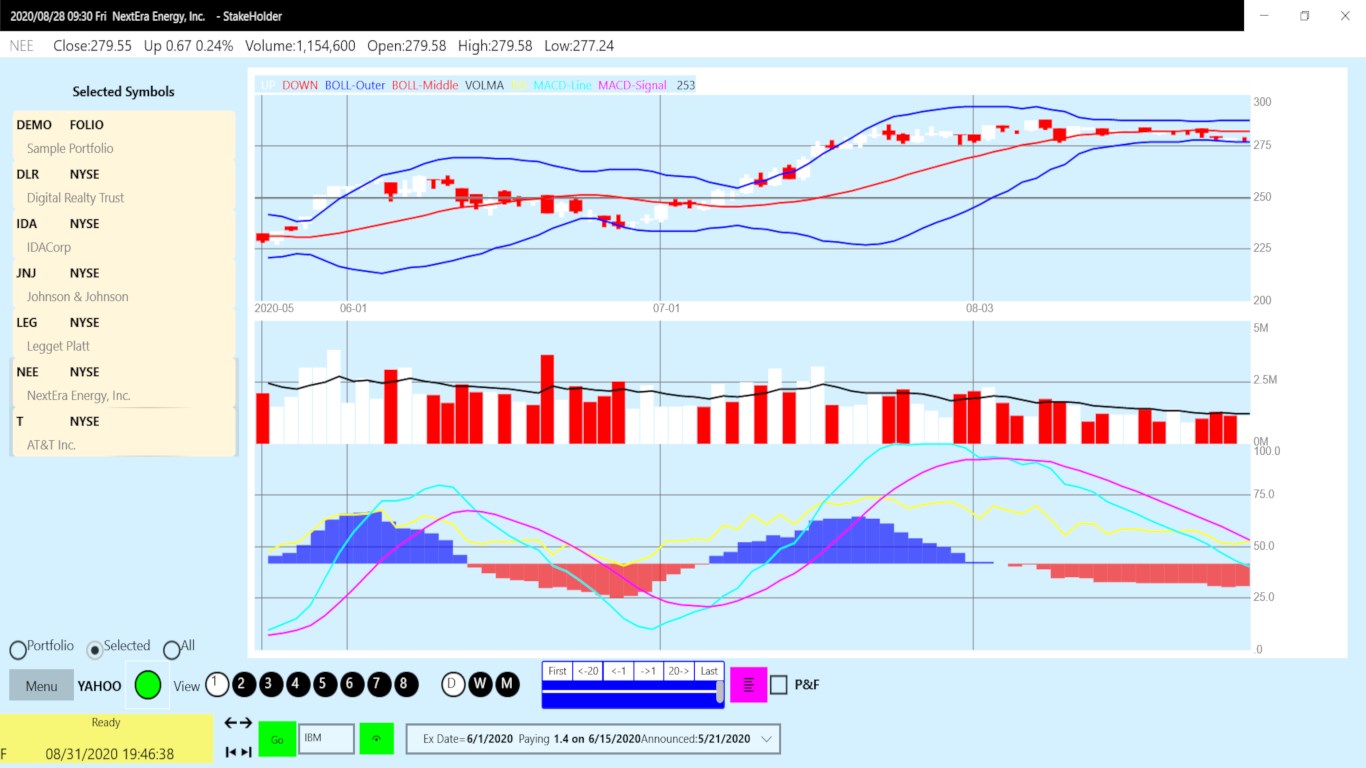Choose the weekly W chart interval
This screenshot has width=1366, height=768.
481,684
